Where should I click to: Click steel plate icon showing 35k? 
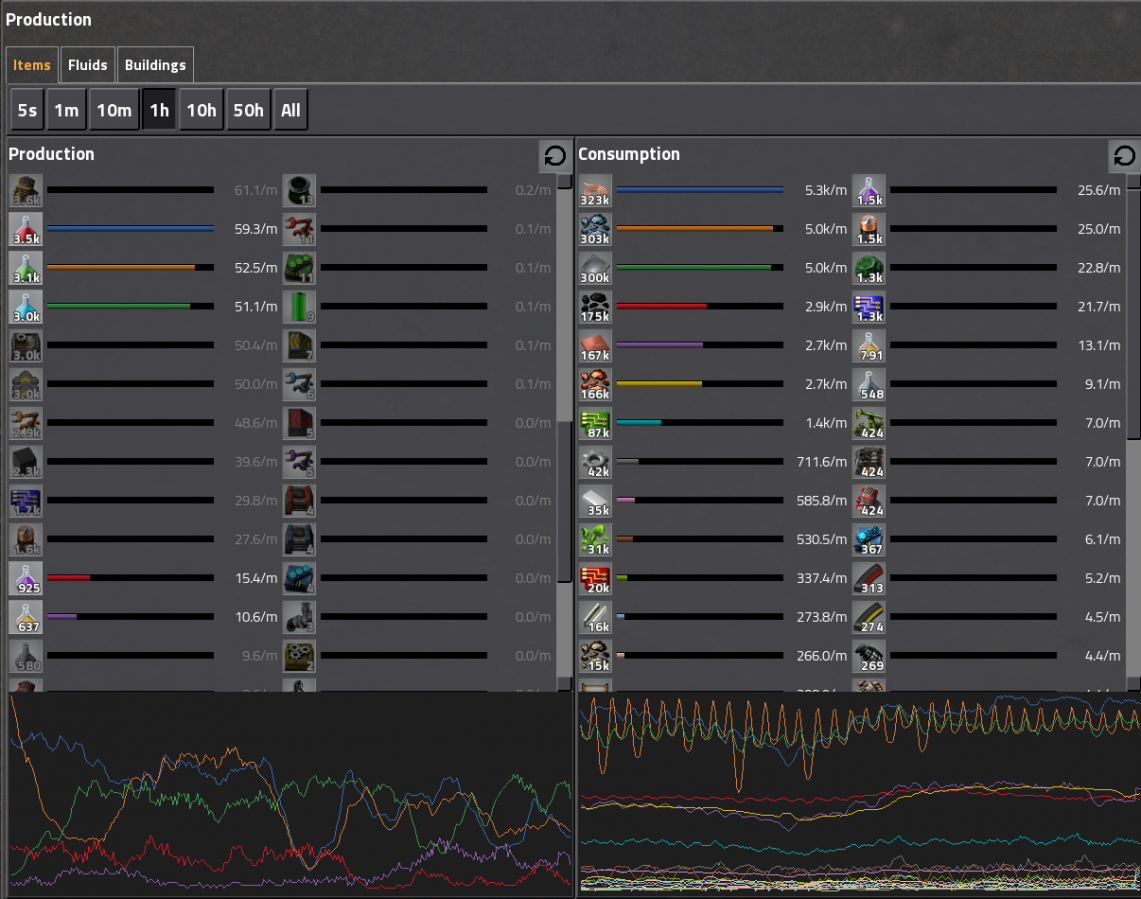(x=595, y=501)
